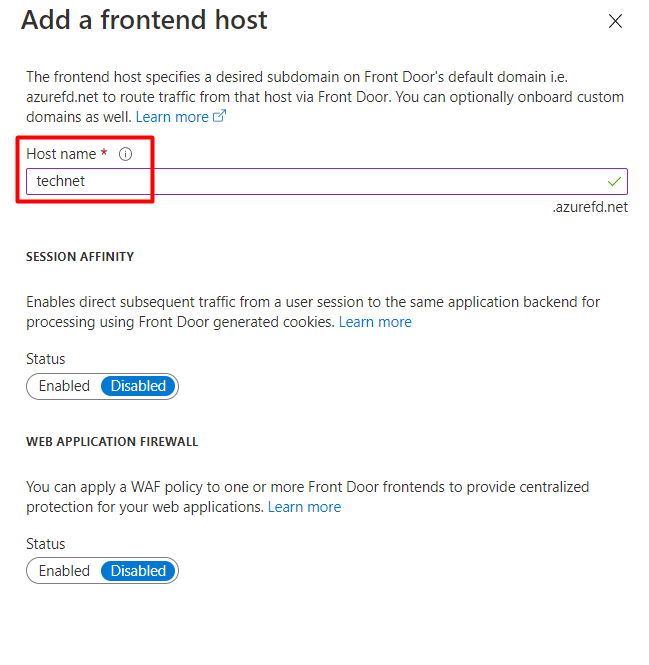Screen dimensions: 649x665
Task: Select Disabled for Session Affinity status
Action: pos(138,386)
